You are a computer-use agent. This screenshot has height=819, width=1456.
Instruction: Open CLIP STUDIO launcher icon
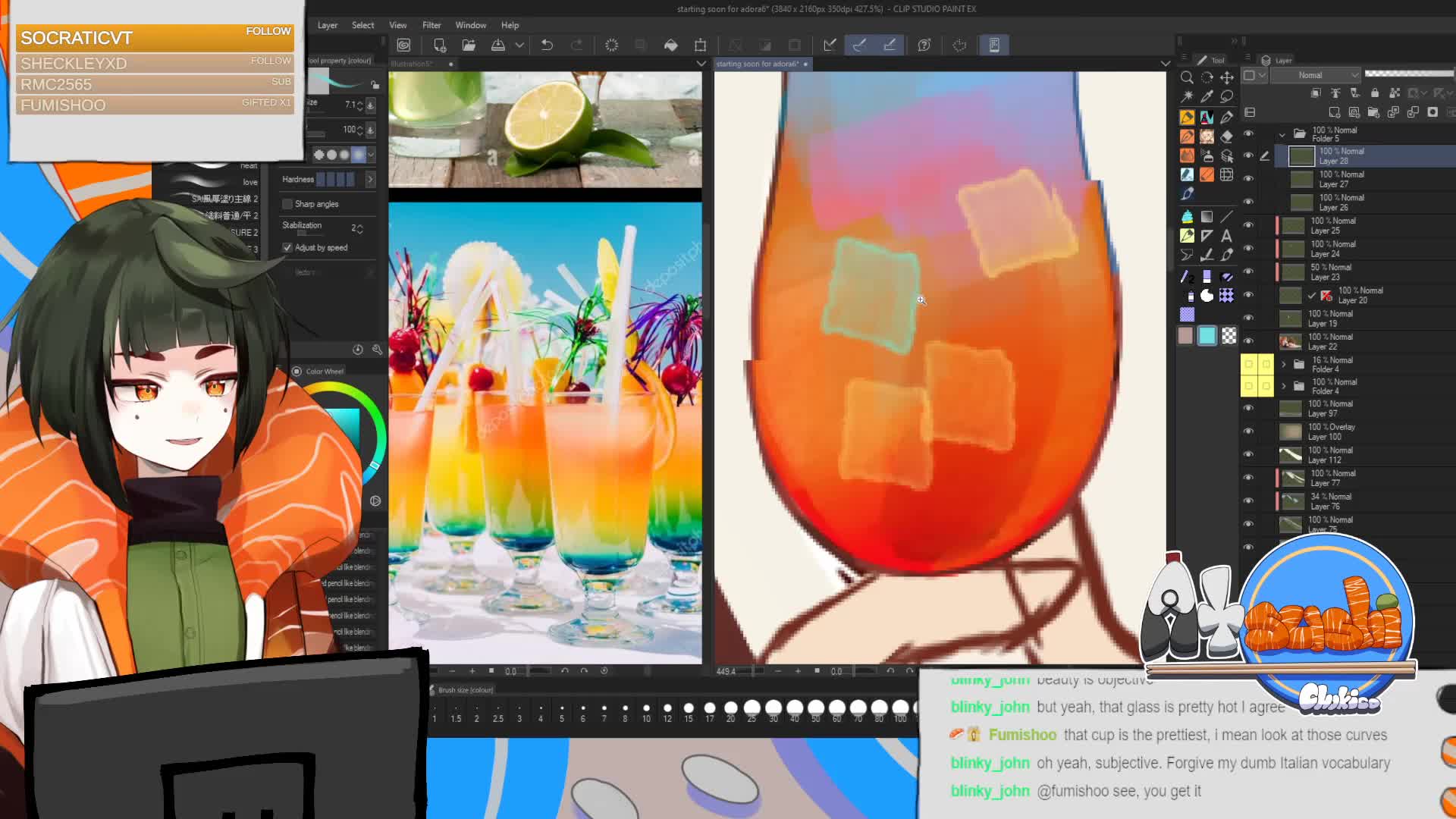[404, 45]
